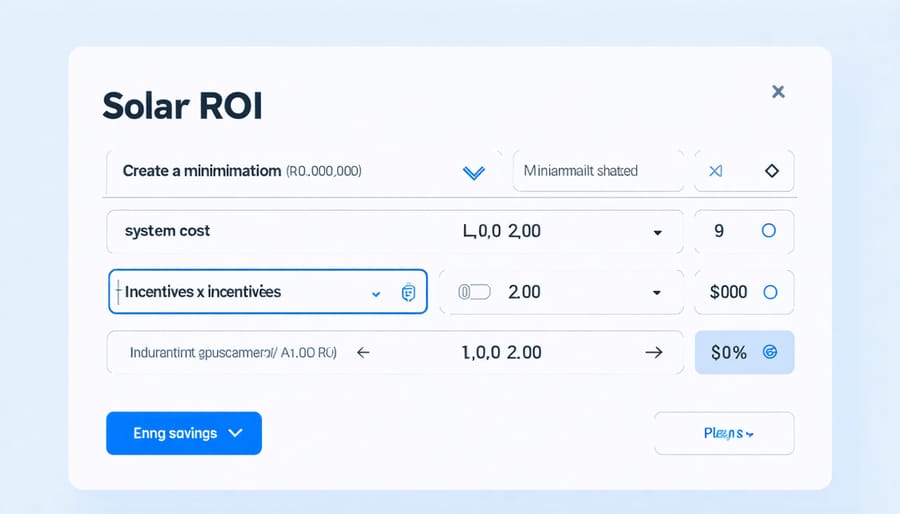The image size is (900, 514).
Task: Click the Indurantirnt label in the bottom row
Action: pos(233,352)
